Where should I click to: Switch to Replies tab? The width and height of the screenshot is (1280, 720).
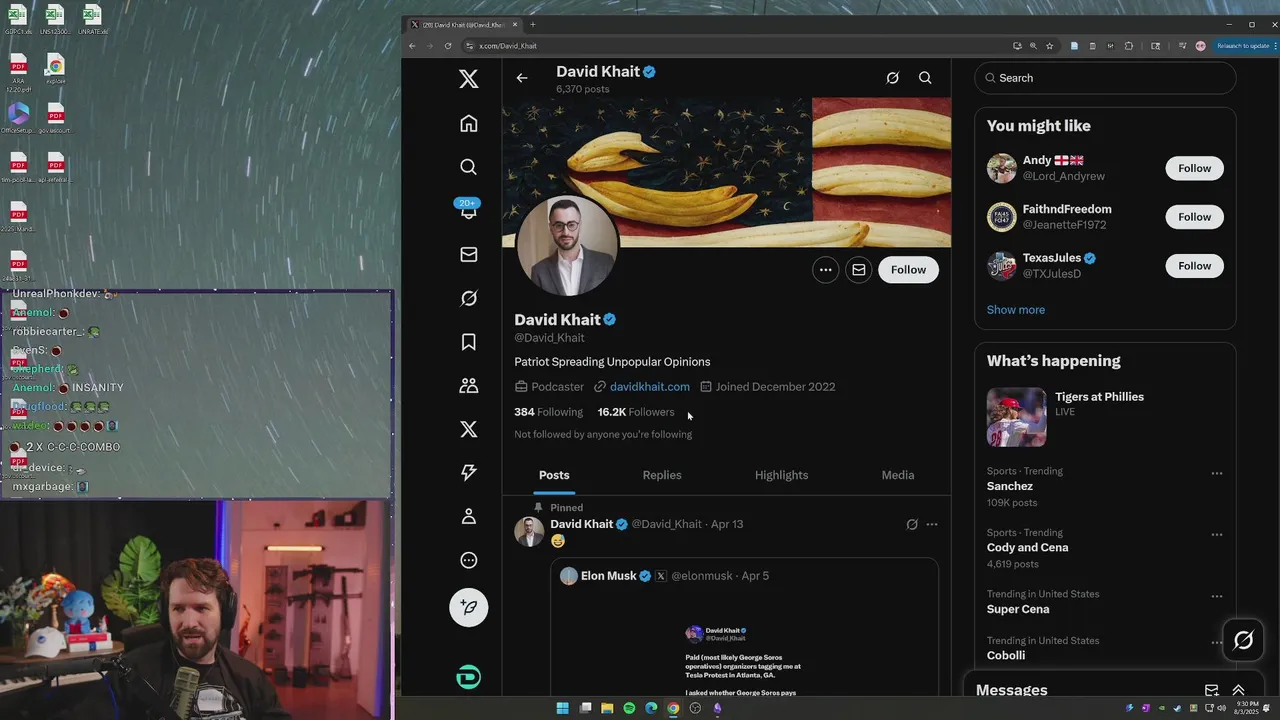click(662, 475)
